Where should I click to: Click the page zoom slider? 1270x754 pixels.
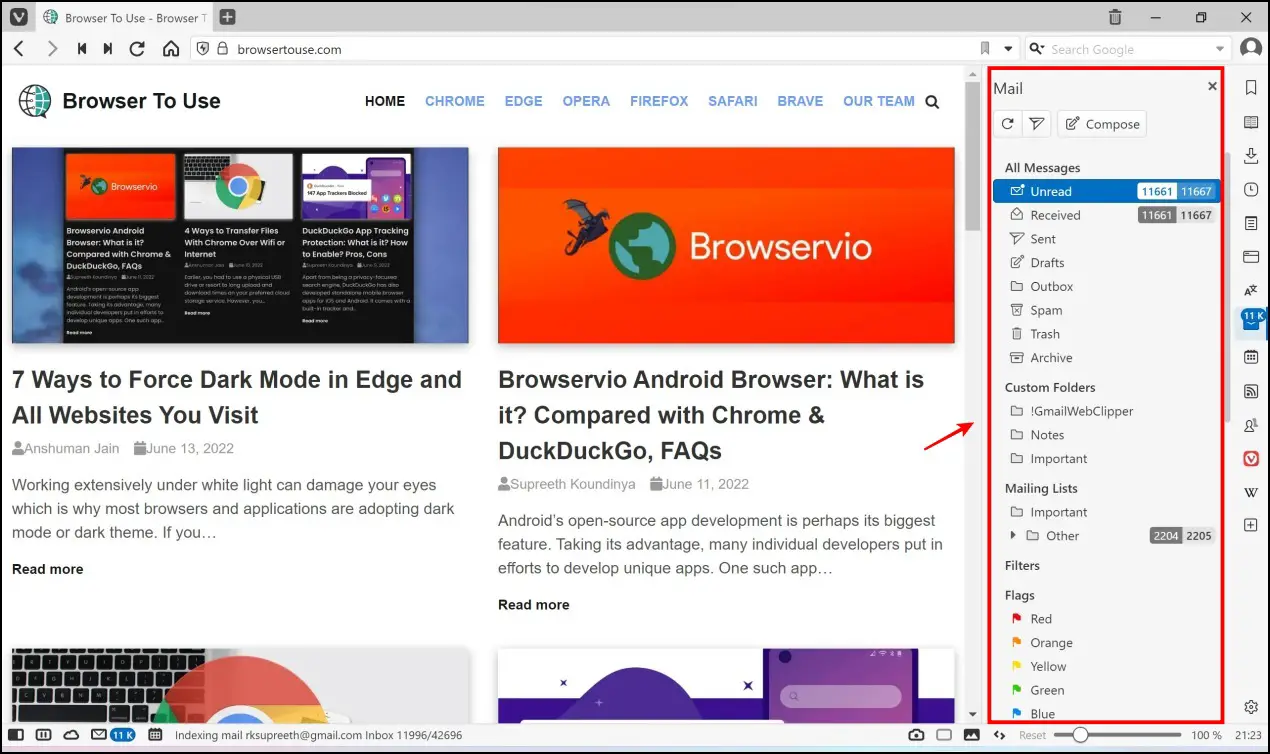(x=1118, y=735)
